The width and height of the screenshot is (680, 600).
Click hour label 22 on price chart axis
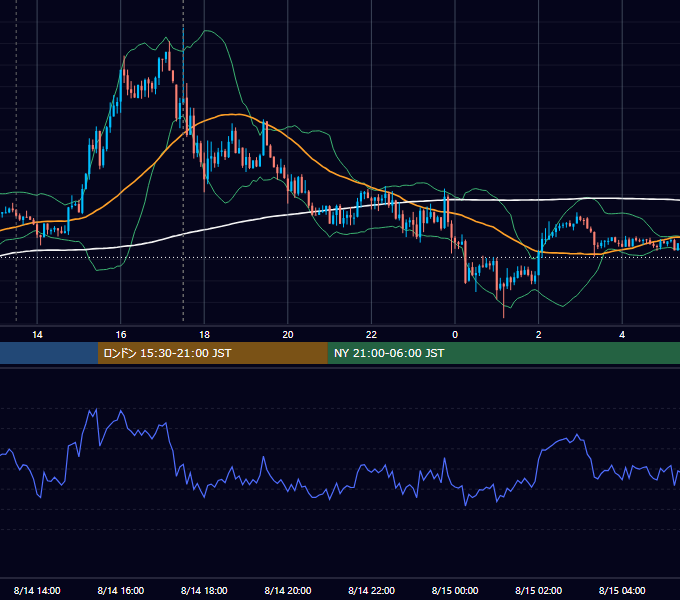click(x=371, y=334)
